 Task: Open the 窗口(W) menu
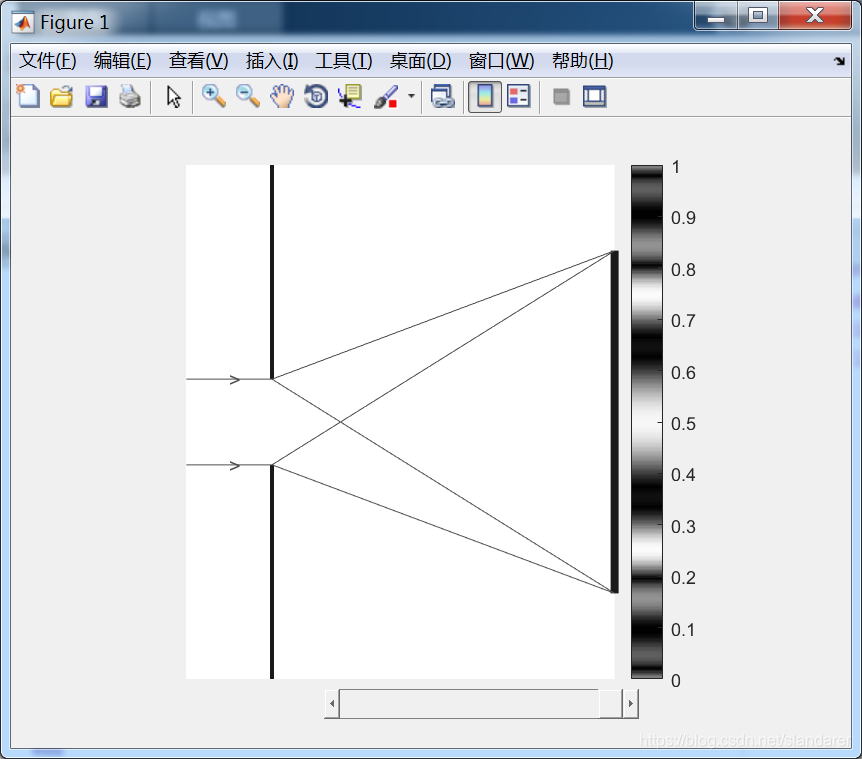click(501, 60)
